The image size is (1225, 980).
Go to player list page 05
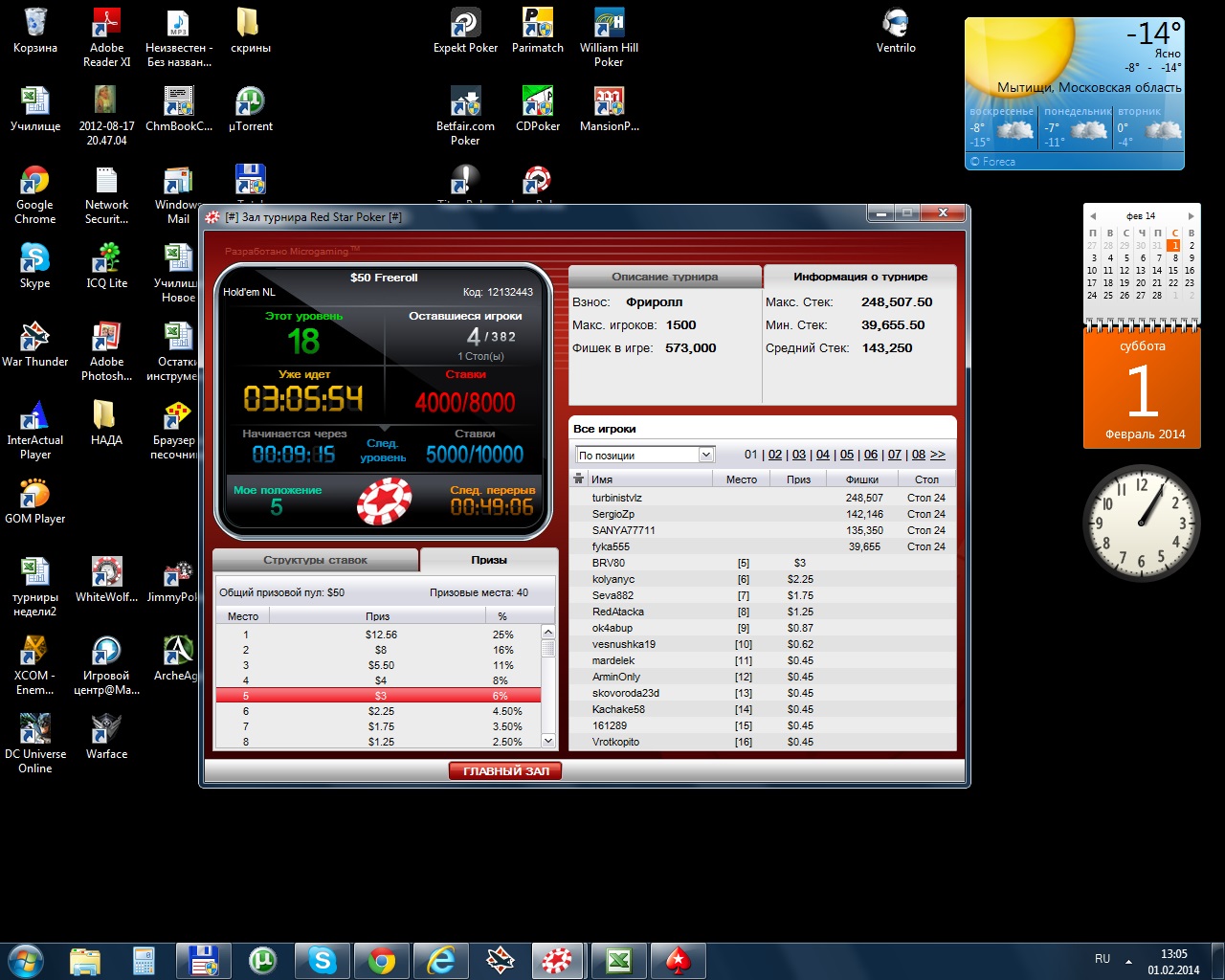click(846, 455)
